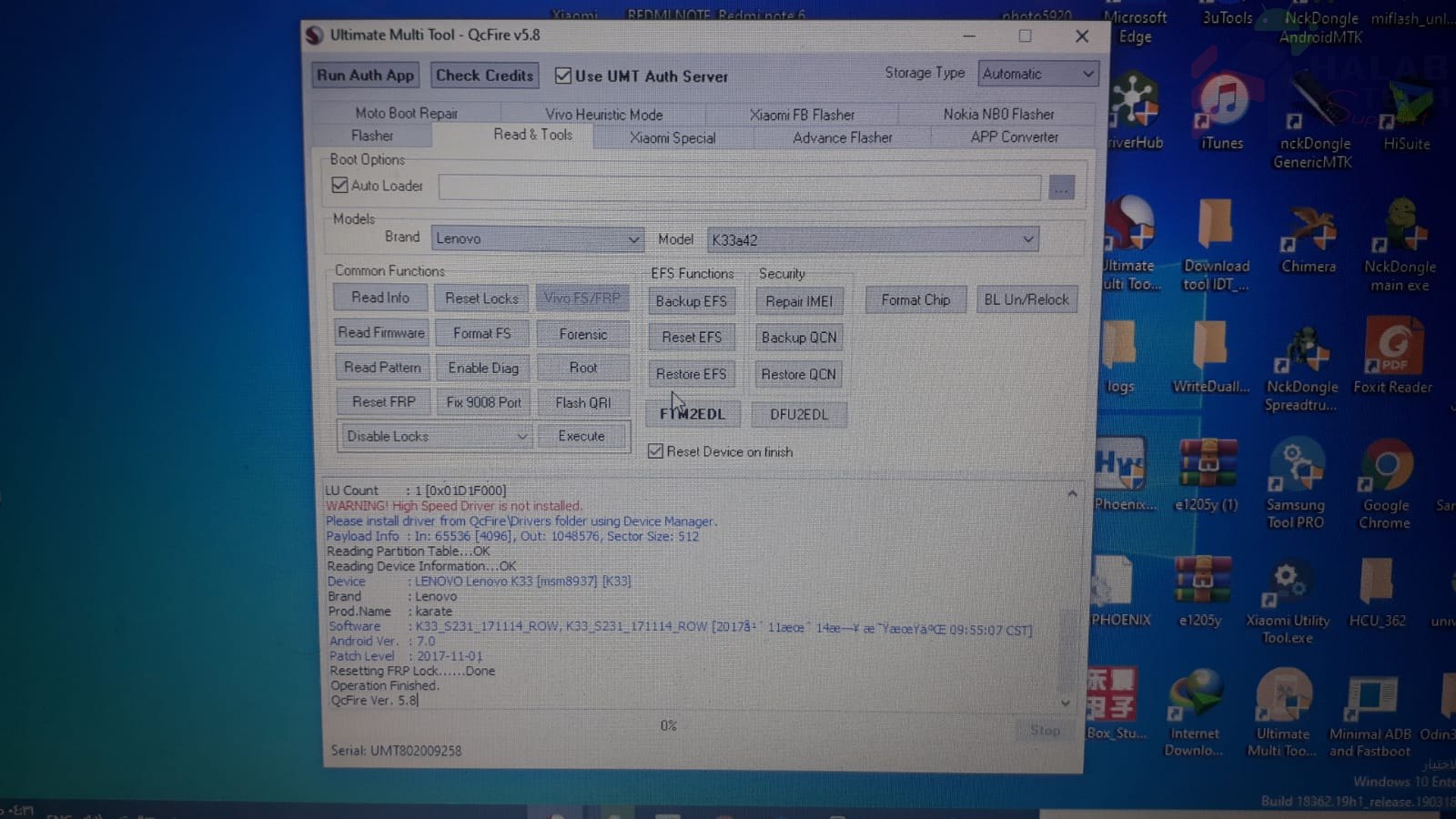Open the Model dropdown showing K33a42
Viewport: 1456px width, 819px height.
(873, 239)
